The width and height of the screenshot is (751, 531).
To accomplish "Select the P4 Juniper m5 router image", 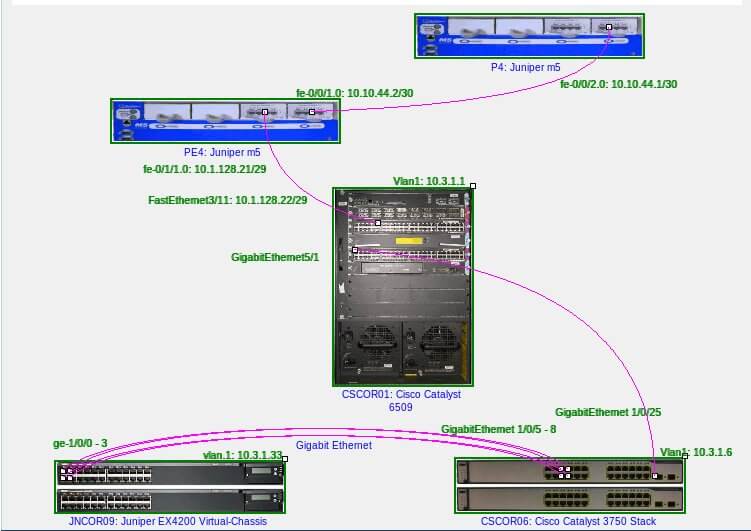I will coord(529,36).
